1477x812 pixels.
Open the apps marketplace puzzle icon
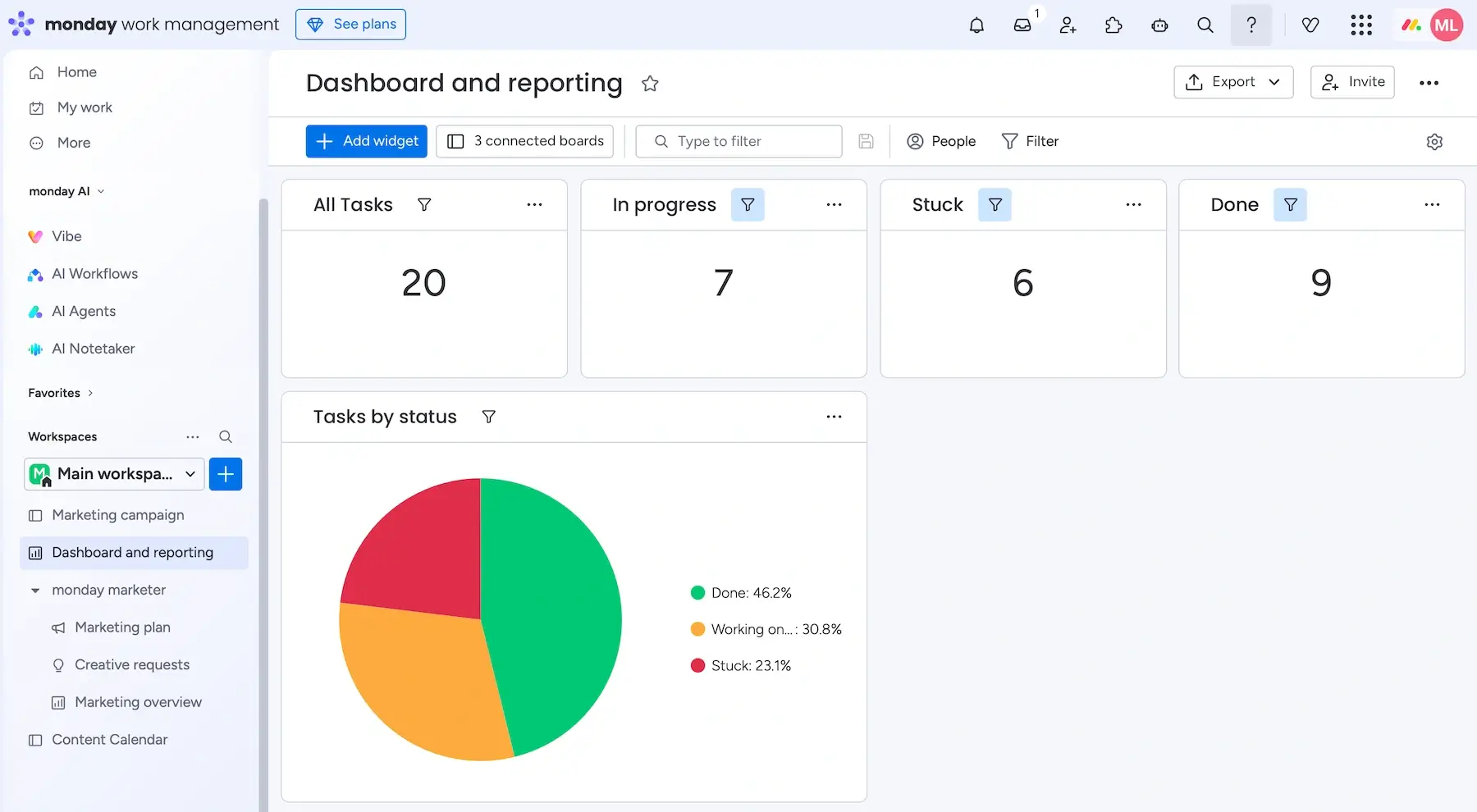tap(1113, 25)
